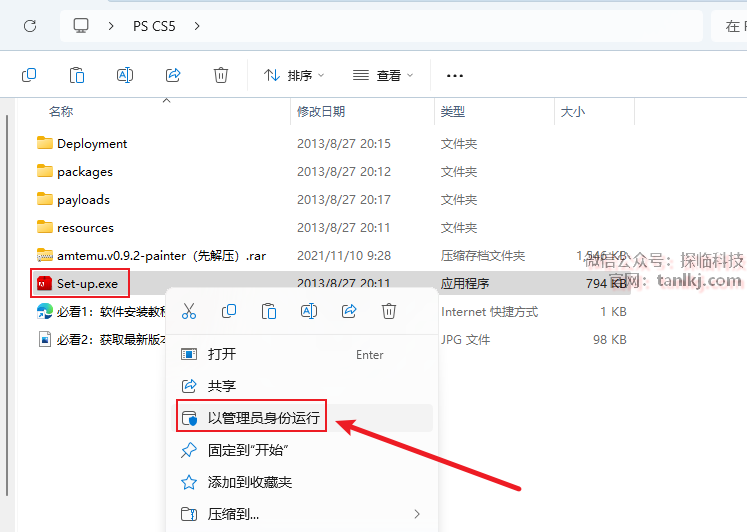Click the toolbar Share icon

coord(173,75)
